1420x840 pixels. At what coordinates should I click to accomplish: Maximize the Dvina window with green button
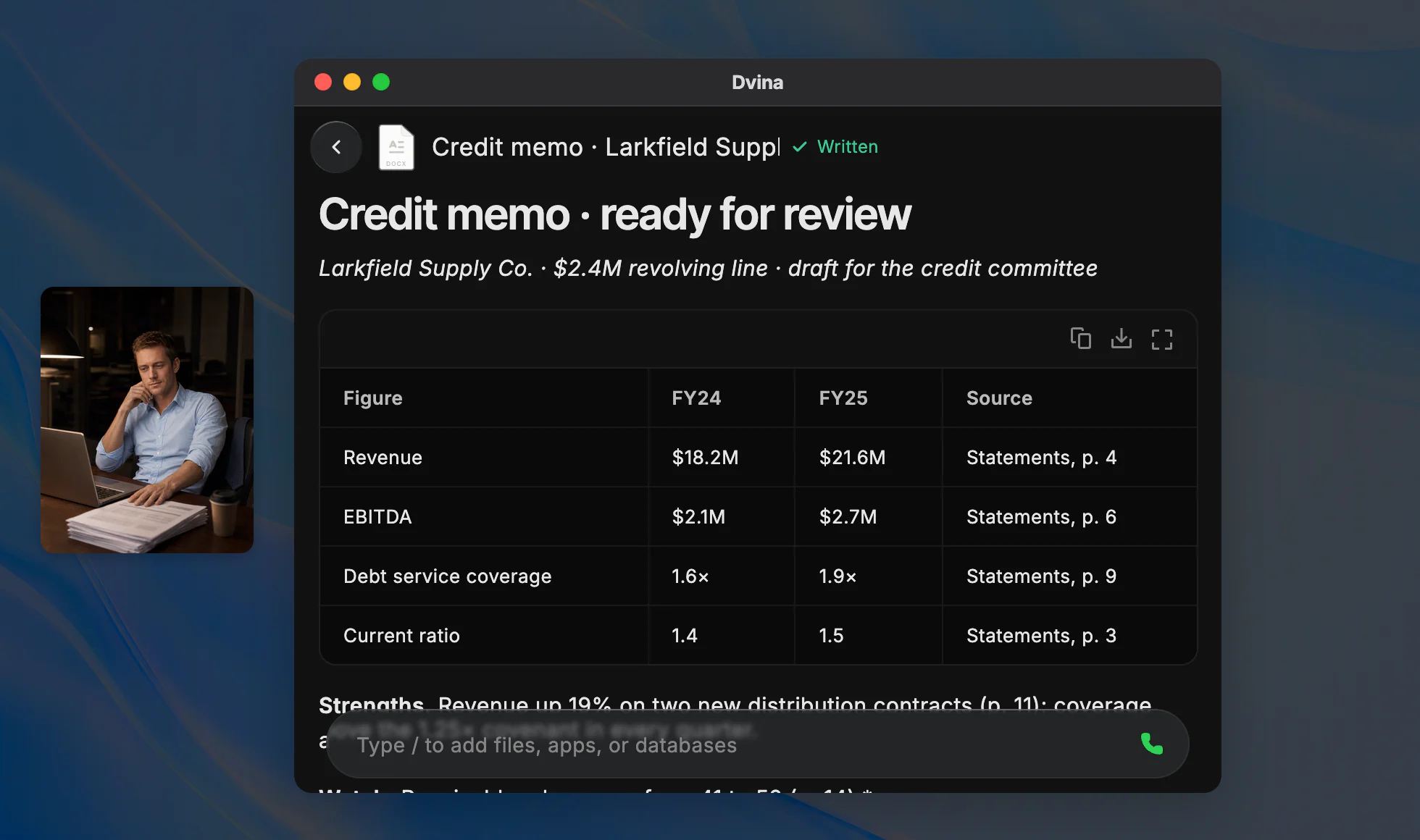[x=381, y=82]
